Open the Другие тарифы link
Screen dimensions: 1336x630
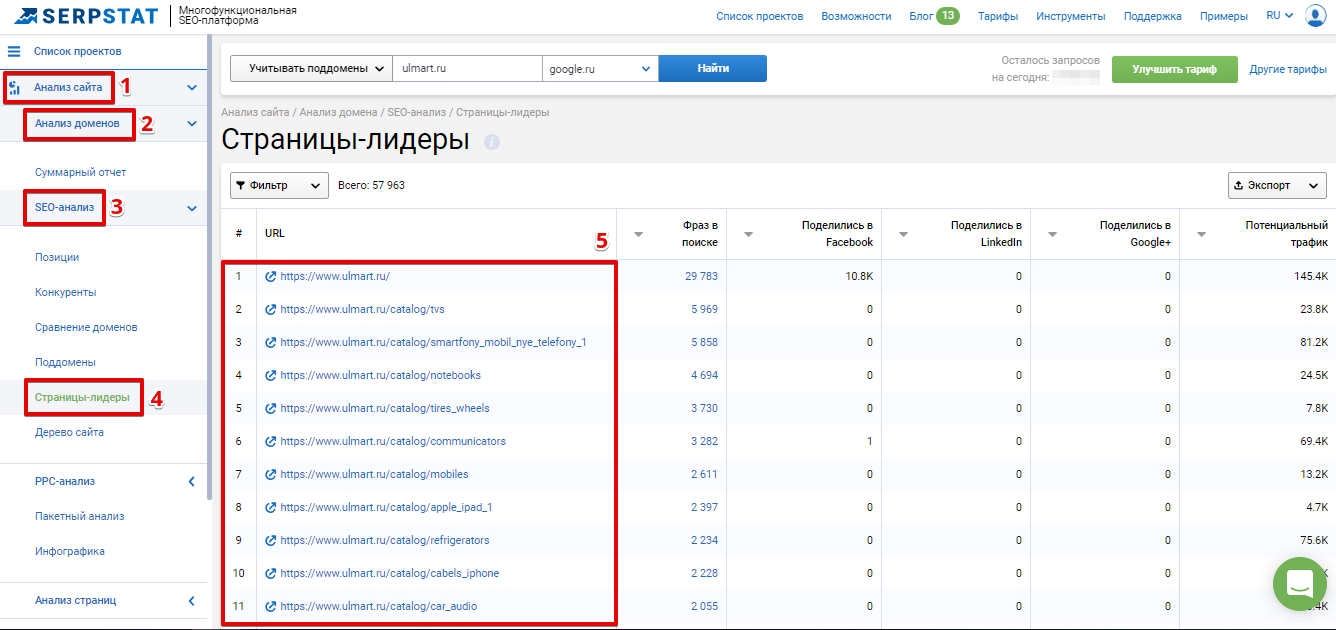1288,69
